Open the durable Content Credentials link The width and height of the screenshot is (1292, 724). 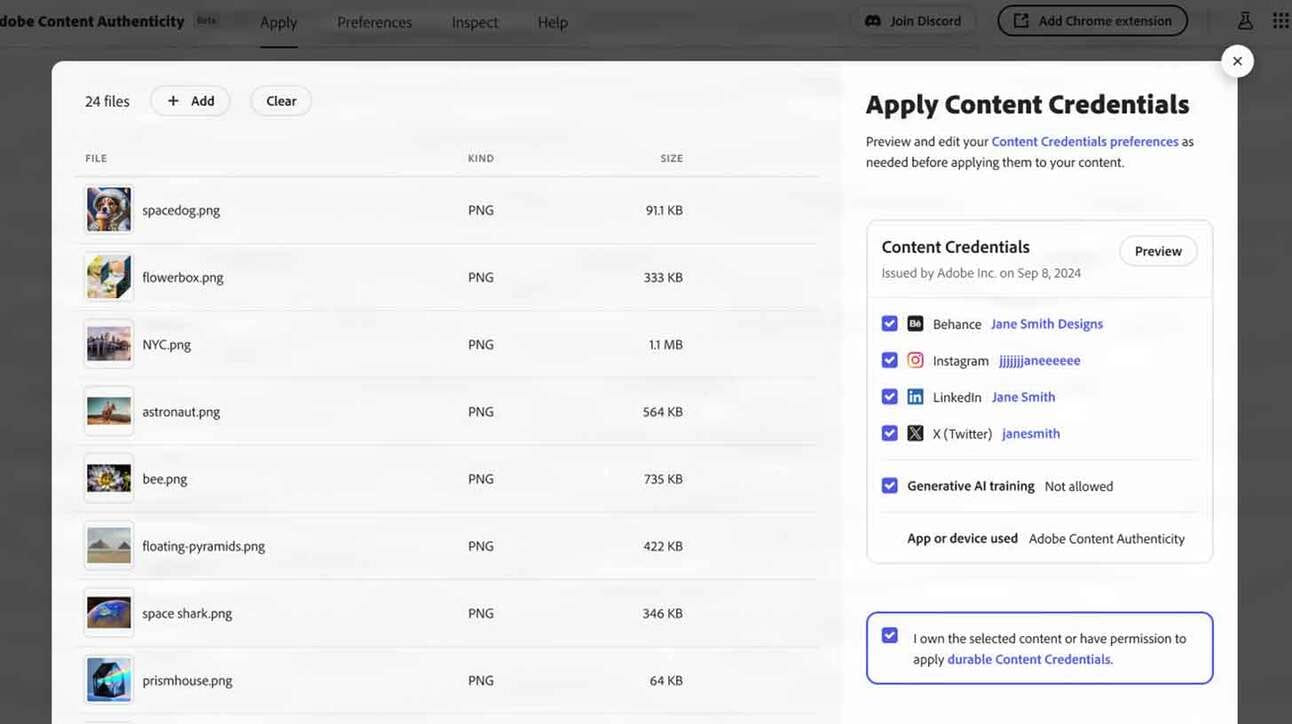point(1029,659)
